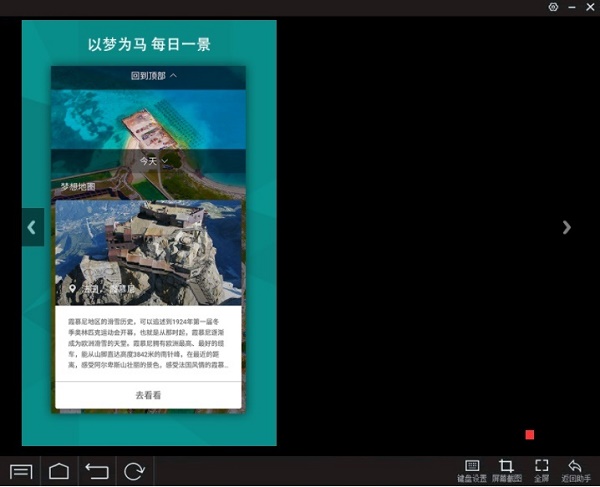600x487 pixels.
Task: Return to assistant (返回助手)
Action: (x=575, y=470)
